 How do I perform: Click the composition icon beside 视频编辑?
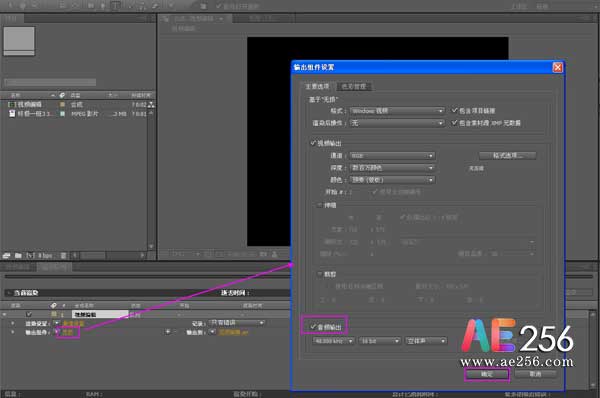tap(12, 104)
